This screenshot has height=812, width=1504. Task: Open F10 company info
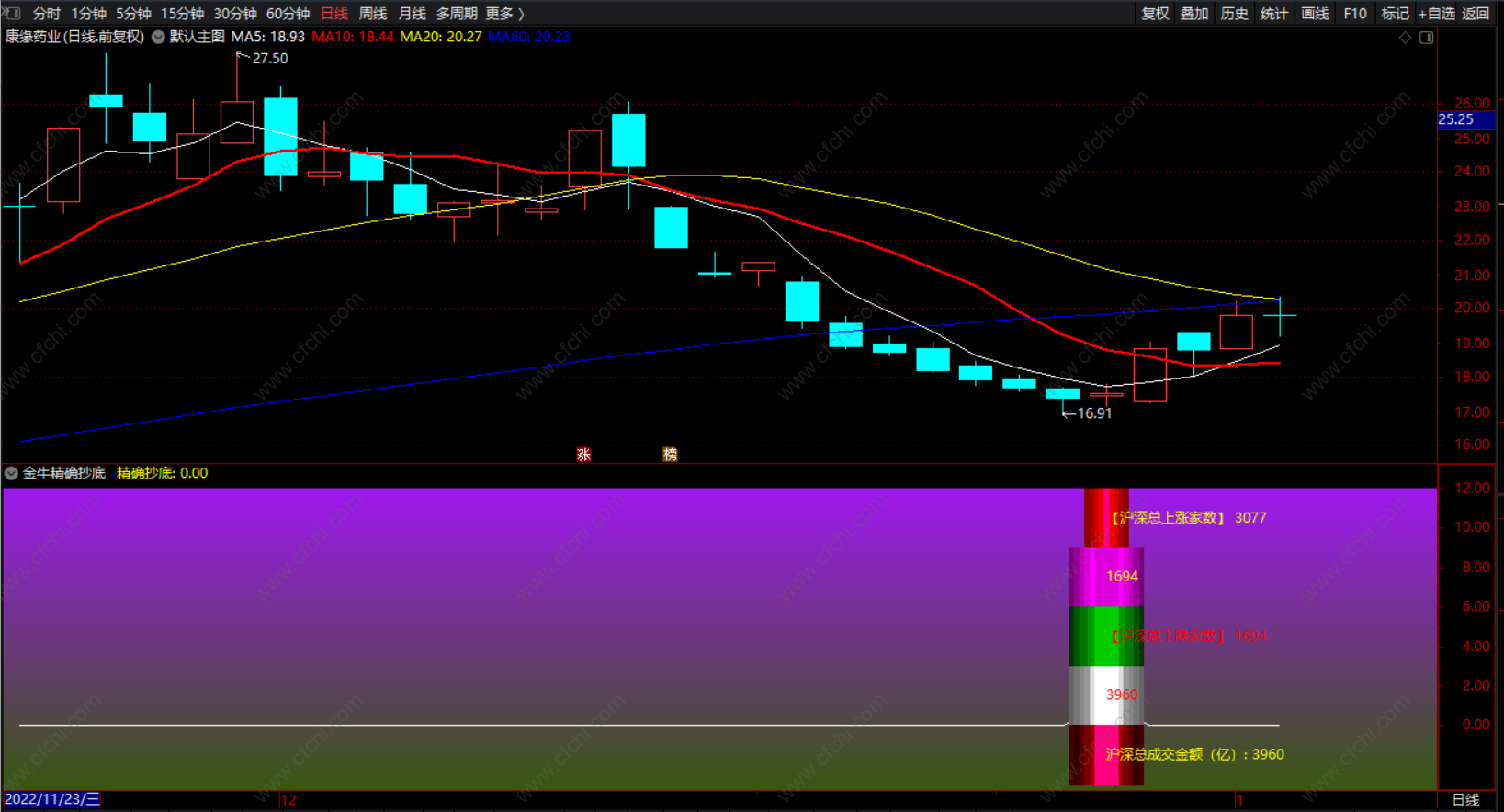[1354, 14]
